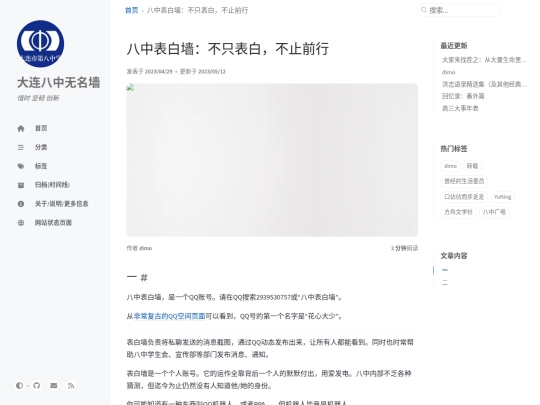Select the 曾经的生活委员 tag chip

tap(464, 181)
